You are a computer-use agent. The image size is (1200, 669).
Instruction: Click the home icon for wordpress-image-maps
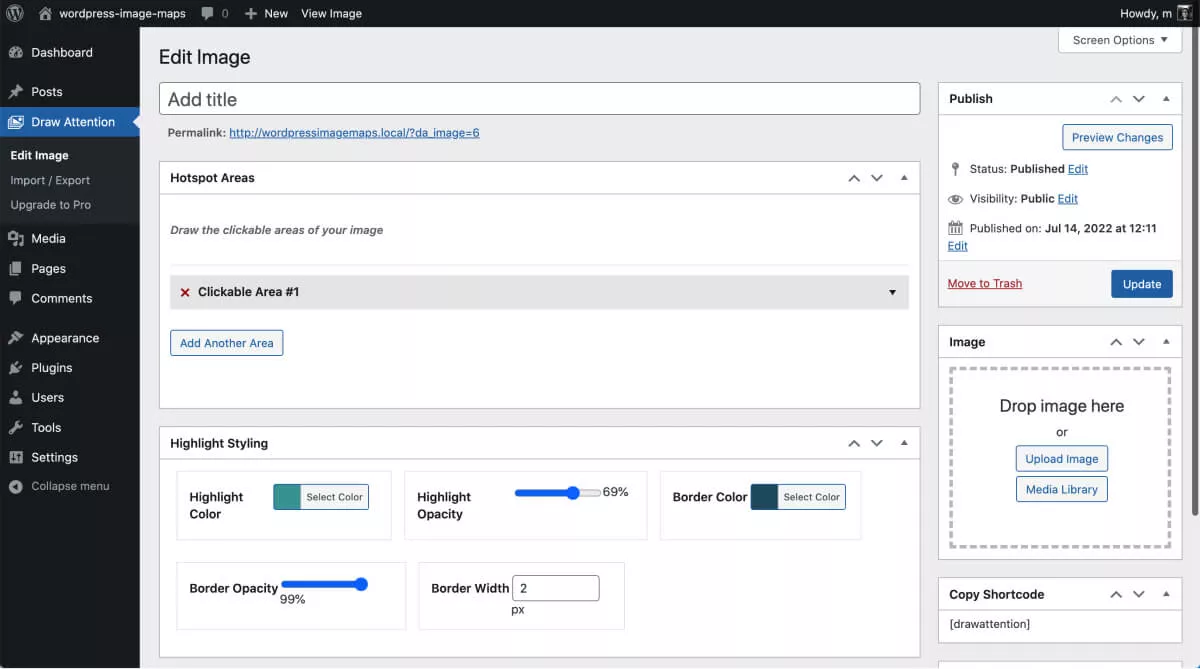[45, 13]
